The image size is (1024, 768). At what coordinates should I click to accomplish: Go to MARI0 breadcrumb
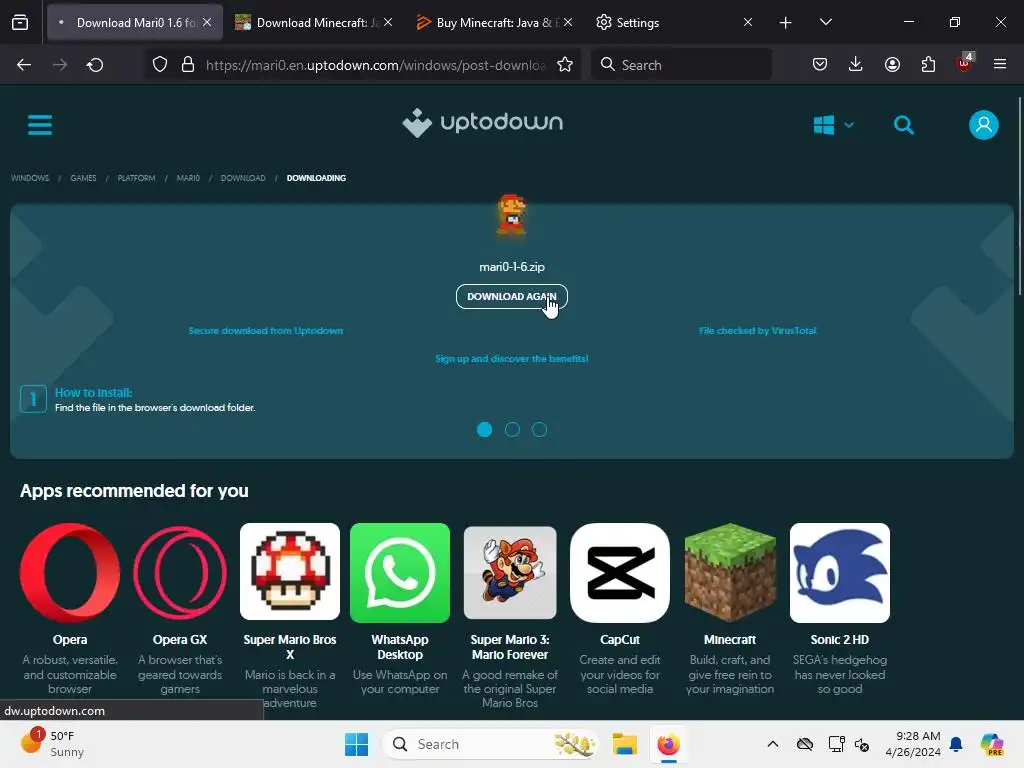(x=188, y=178)
